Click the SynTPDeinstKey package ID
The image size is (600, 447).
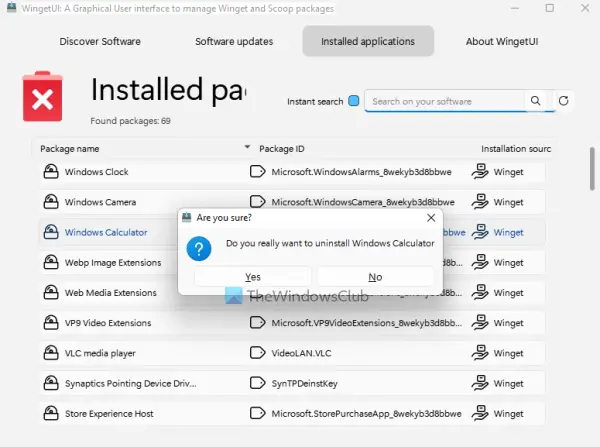[x=304, y=383]
